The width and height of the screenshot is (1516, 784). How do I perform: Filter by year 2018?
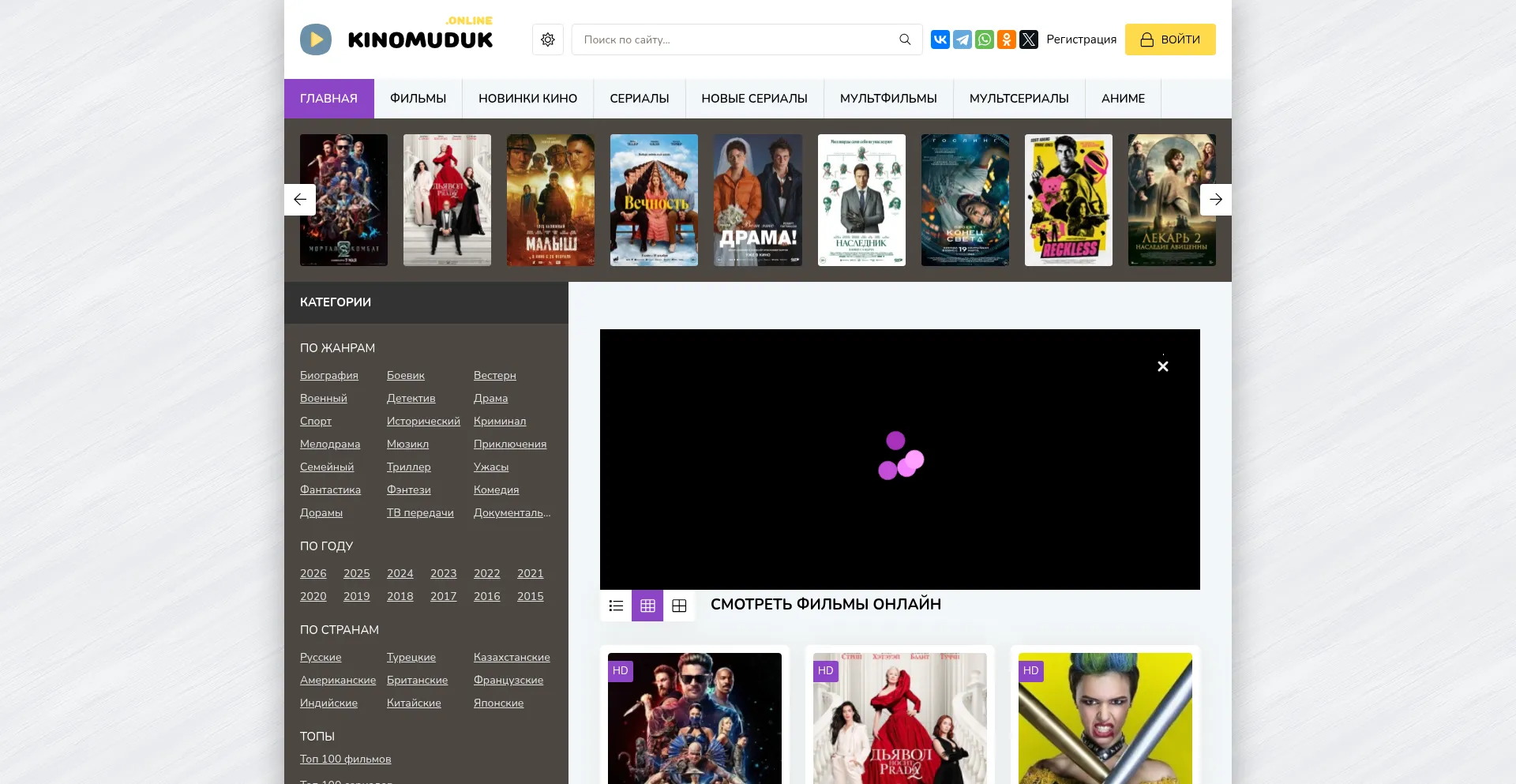pyautogui.click(x=400, y=596)
